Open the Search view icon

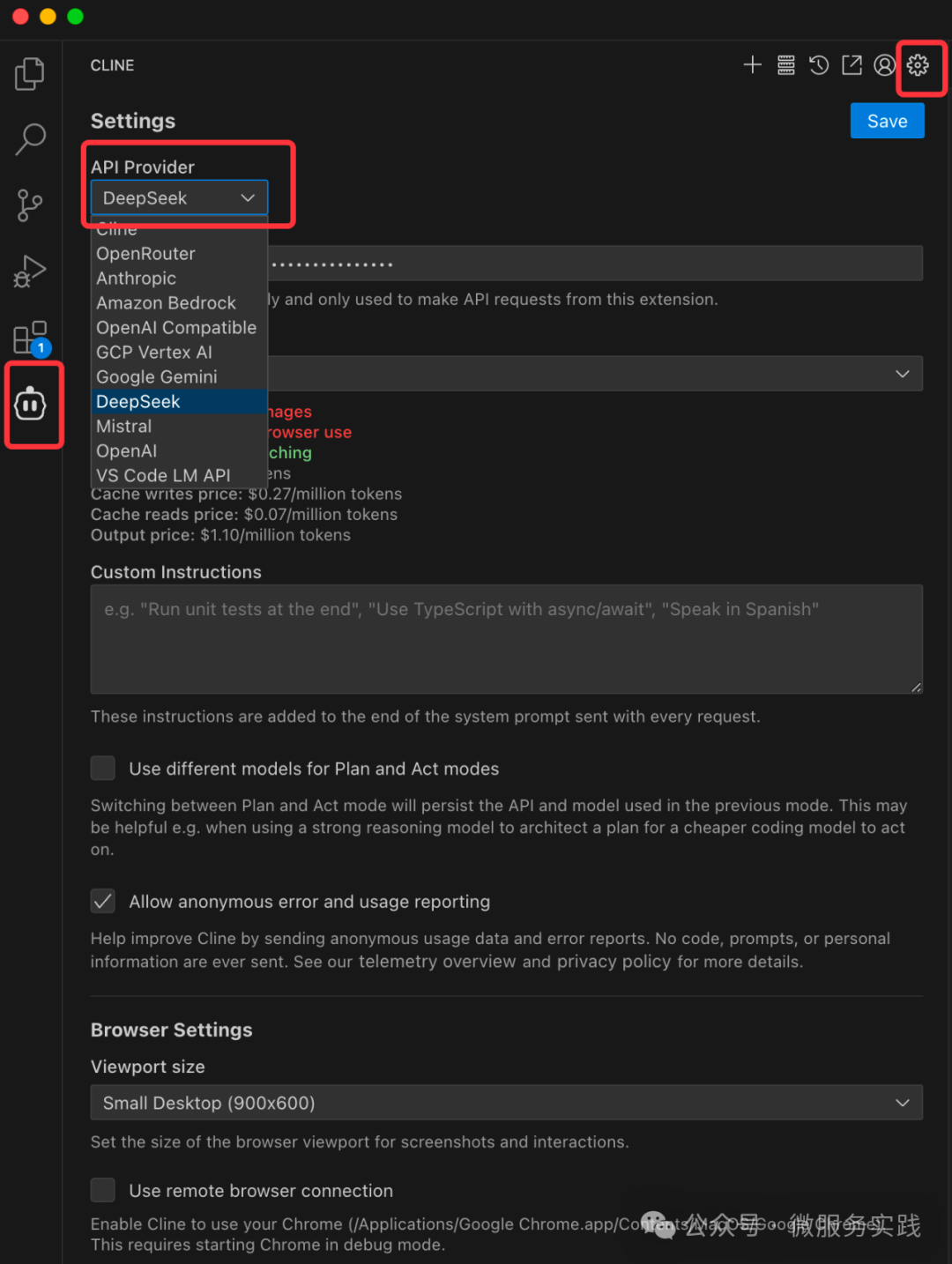coord(30,139)
